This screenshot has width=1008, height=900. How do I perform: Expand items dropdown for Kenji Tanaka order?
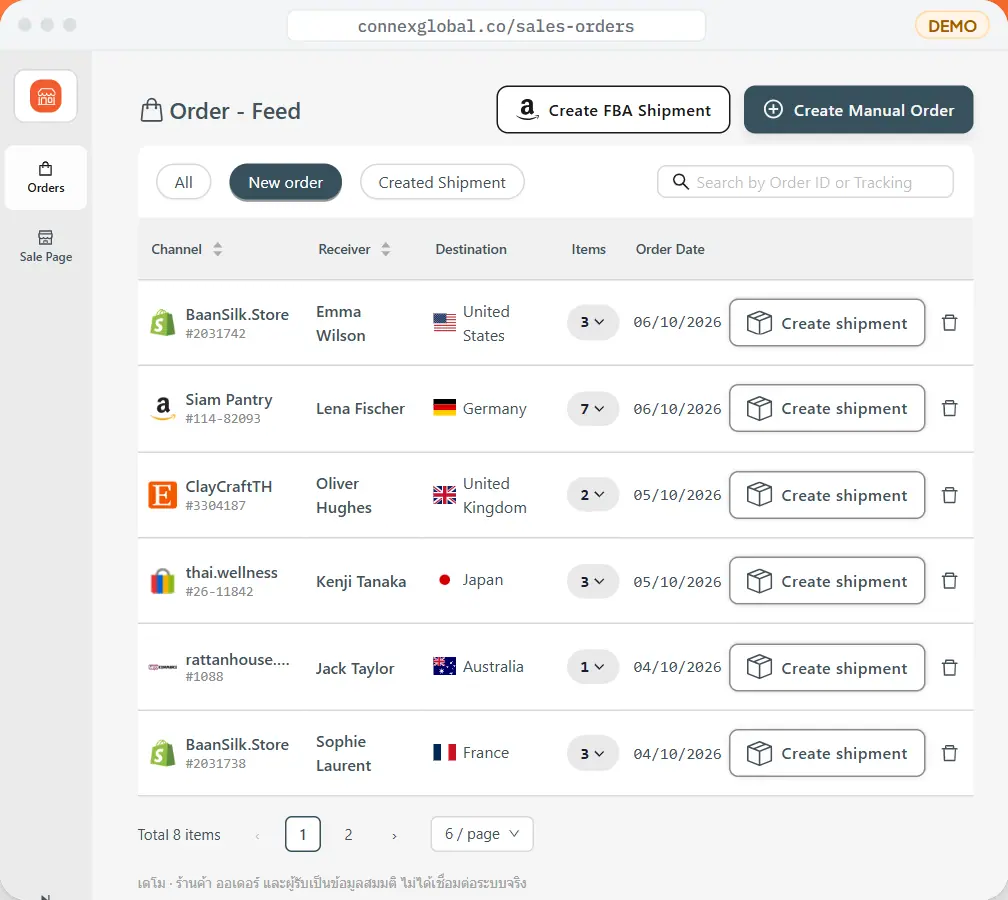[x=592, y=581]
